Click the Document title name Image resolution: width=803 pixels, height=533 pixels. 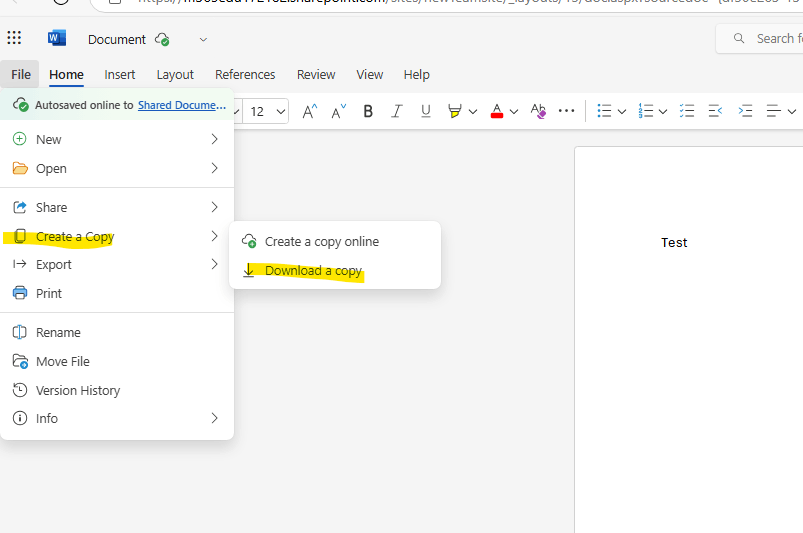117,39
